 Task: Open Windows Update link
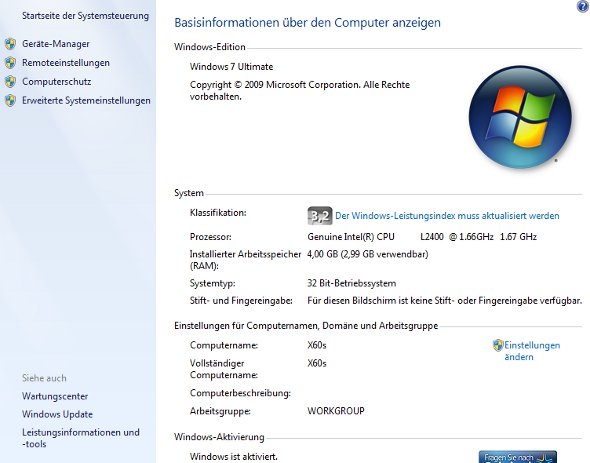pyautogui.click(x=57, y=414)
